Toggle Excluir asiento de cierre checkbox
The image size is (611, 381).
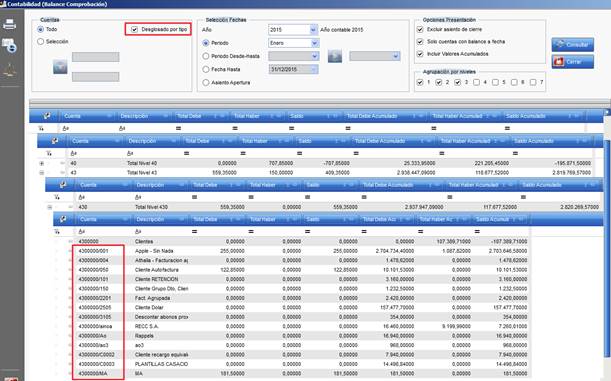420,29
